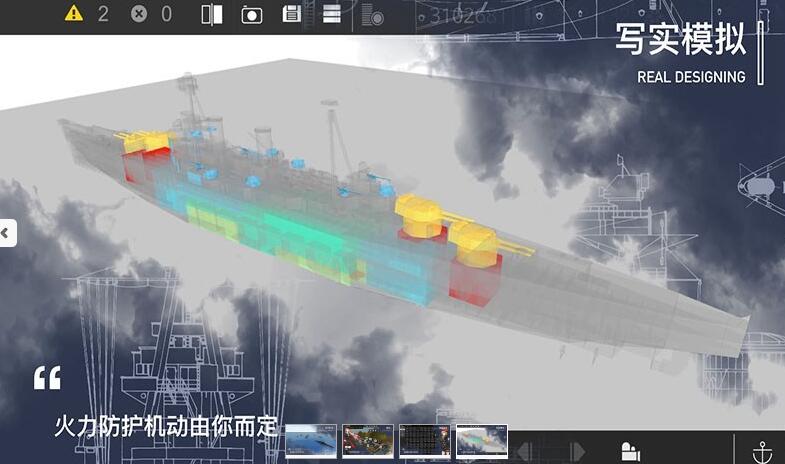Open the anchor icon in bottom bar
The height and width of the screenshot is (464, 785).
[x=762, y=452]
